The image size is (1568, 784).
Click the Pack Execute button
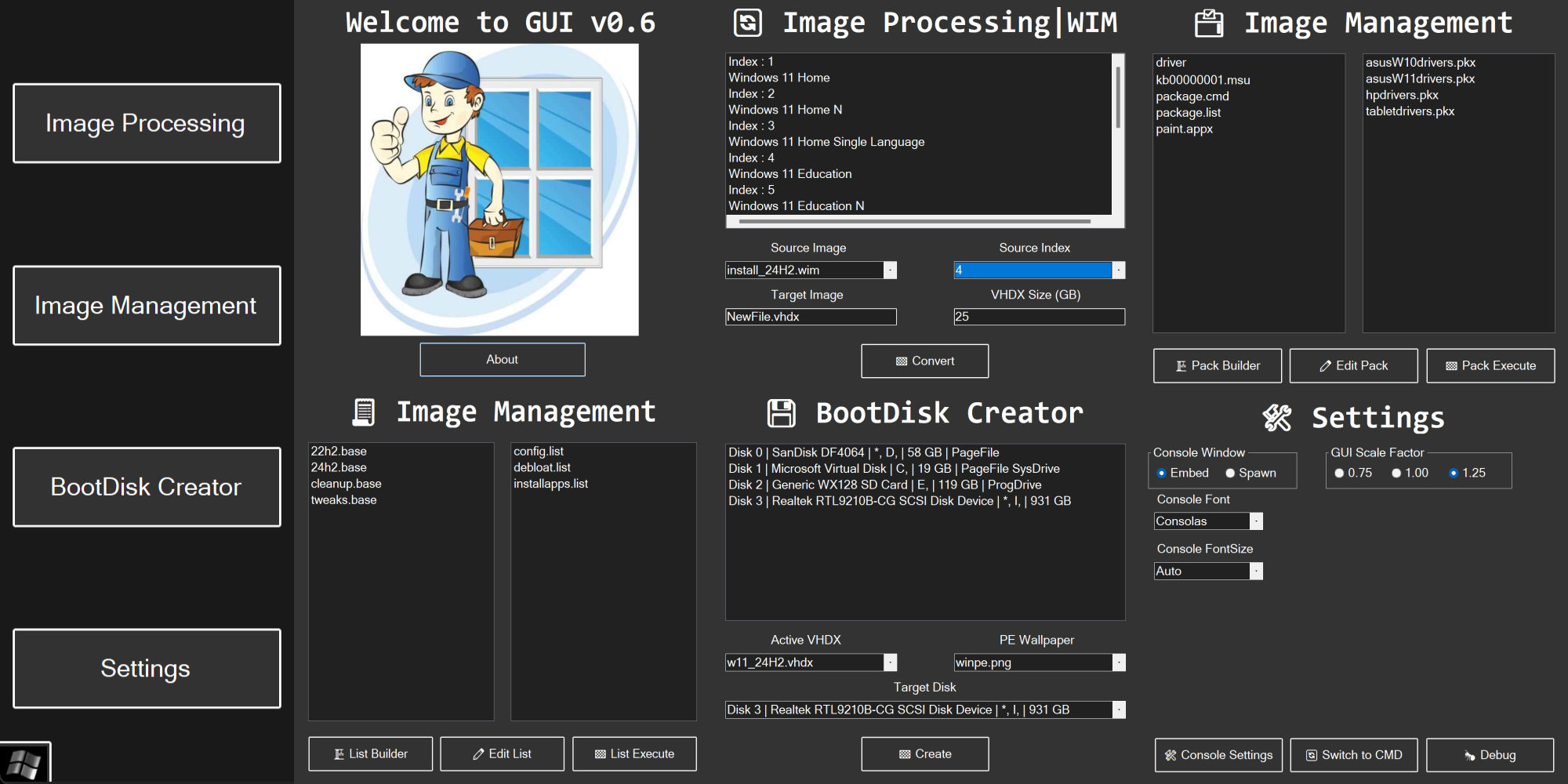(x=1490, y=366)
